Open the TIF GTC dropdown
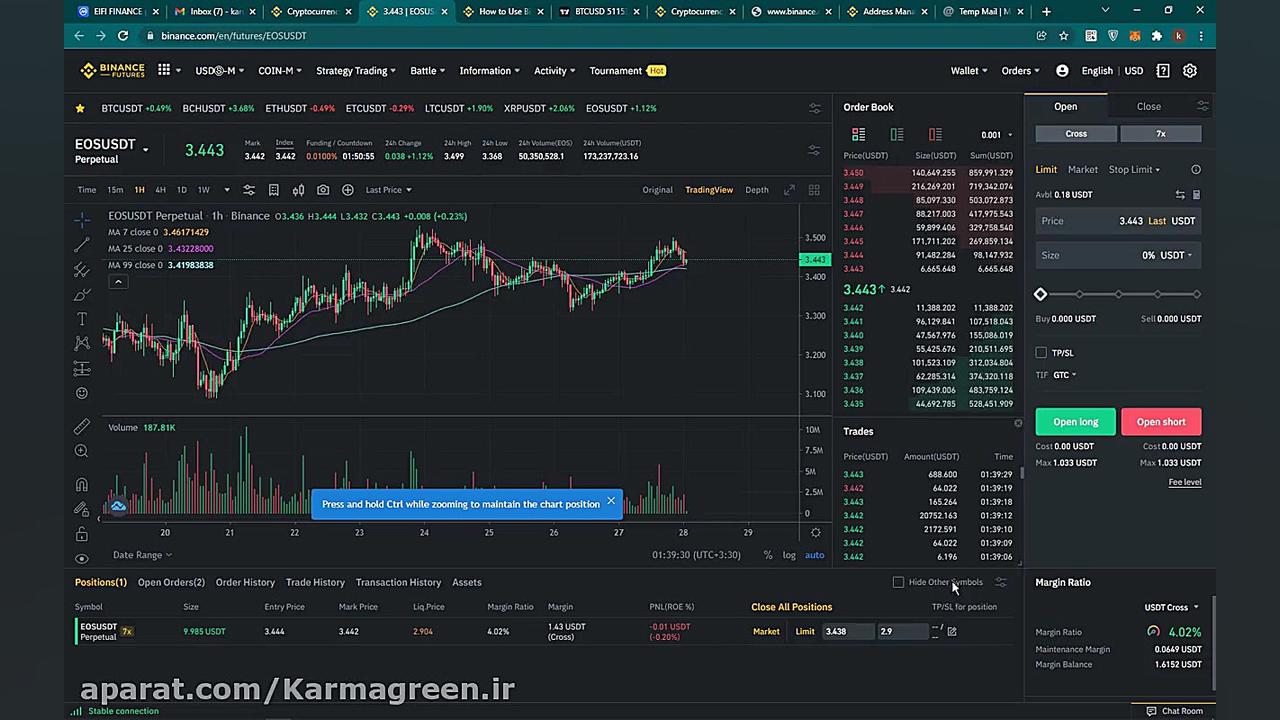This screenshot has height=720, width=1280. coord(1064,375)
